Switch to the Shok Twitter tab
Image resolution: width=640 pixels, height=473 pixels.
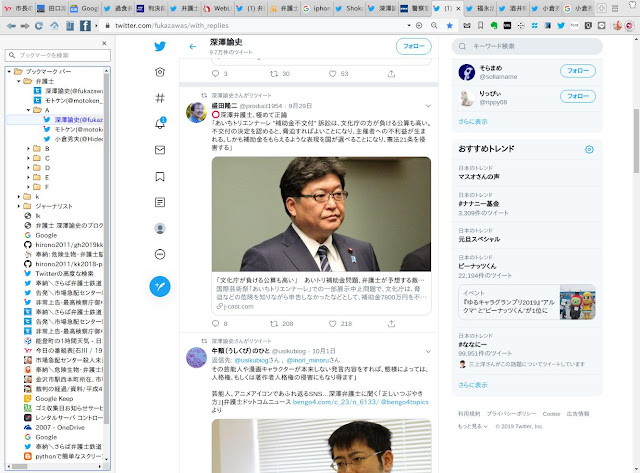(x=350, y=8)
